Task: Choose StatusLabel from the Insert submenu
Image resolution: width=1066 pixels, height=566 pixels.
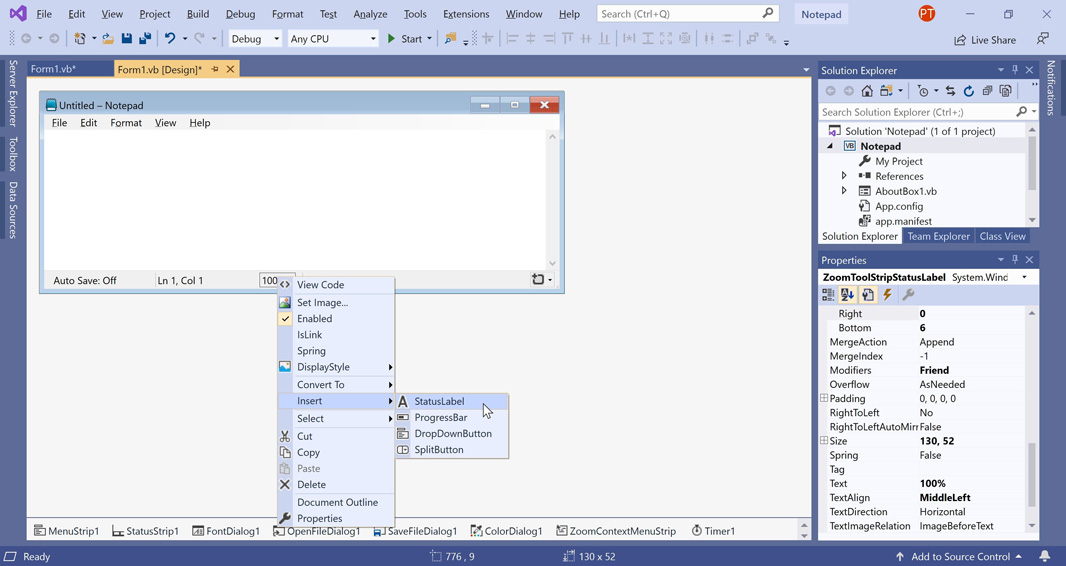Action: (x=439, y=401)
